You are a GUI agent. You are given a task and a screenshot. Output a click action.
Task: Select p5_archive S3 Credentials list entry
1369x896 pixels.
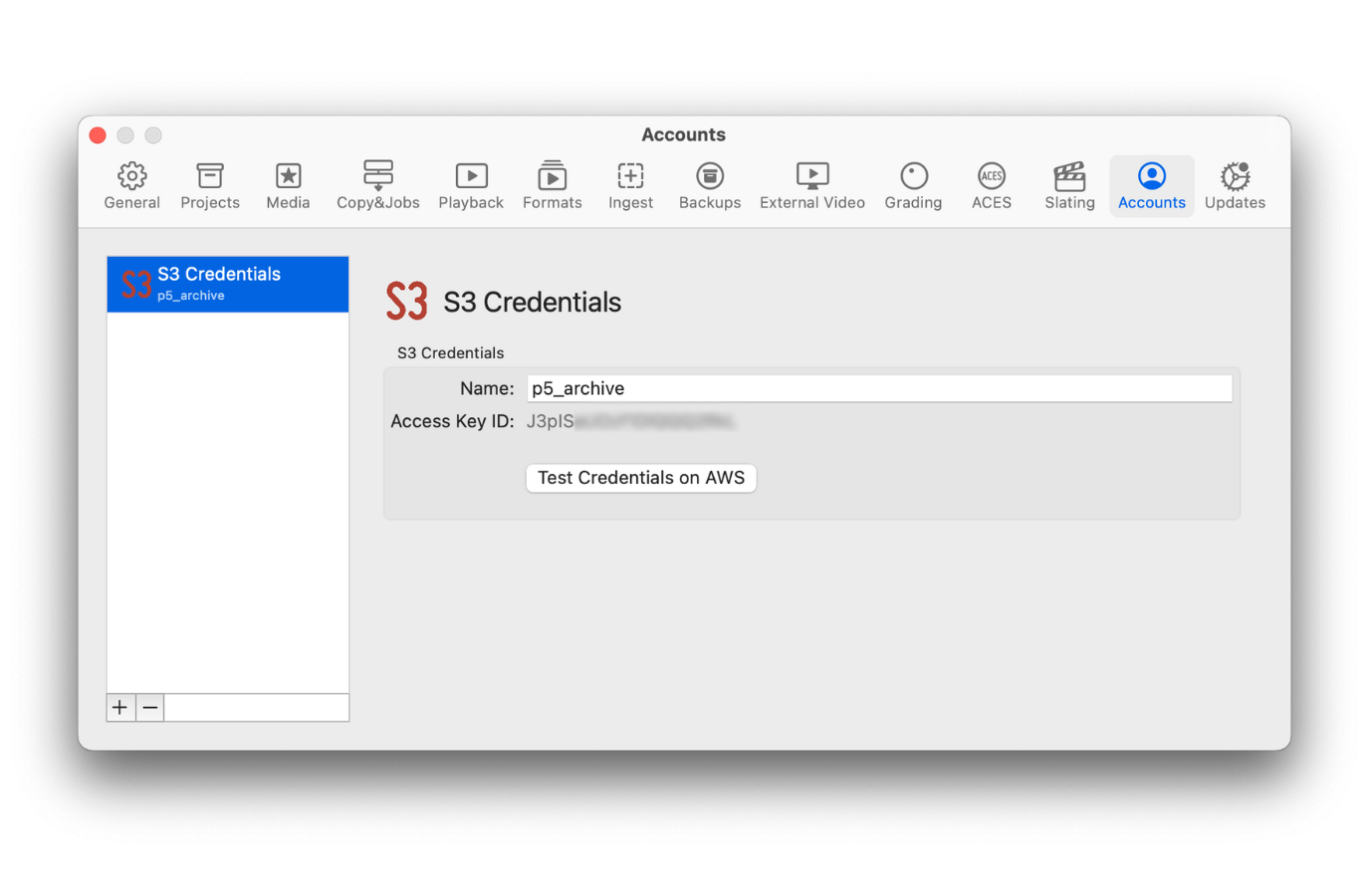click(x=227, y=284)
